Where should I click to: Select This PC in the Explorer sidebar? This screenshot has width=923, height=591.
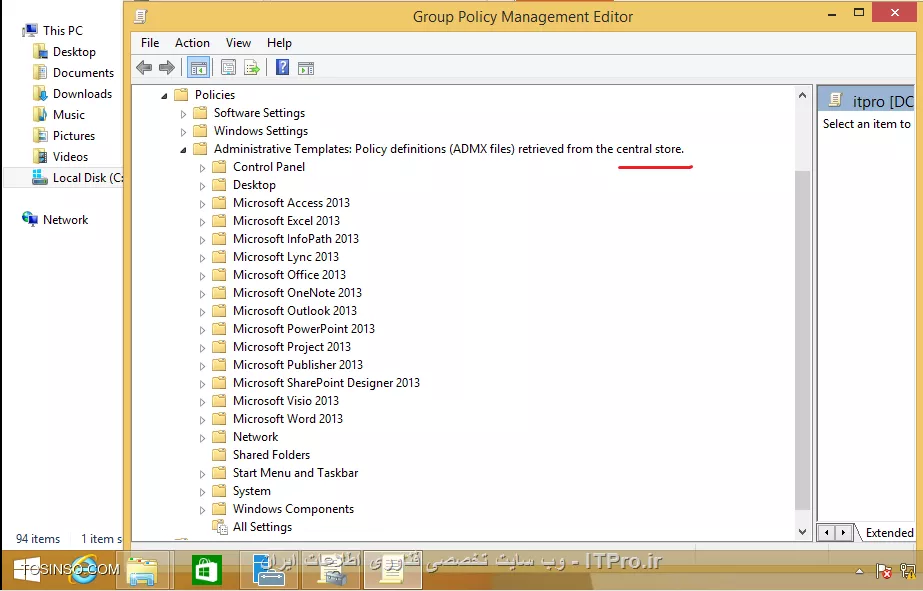click(x=62, y=31)
